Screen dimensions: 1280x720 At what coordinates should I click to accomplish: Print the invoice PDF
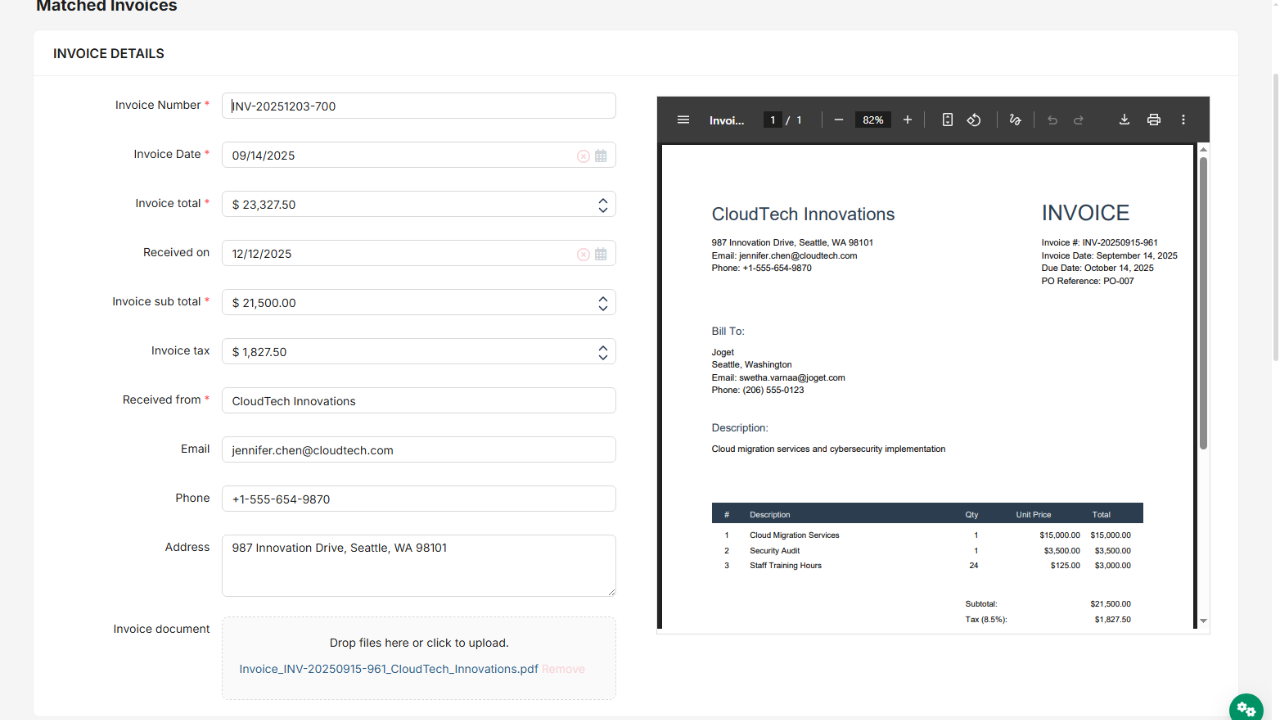point(1153,120)
